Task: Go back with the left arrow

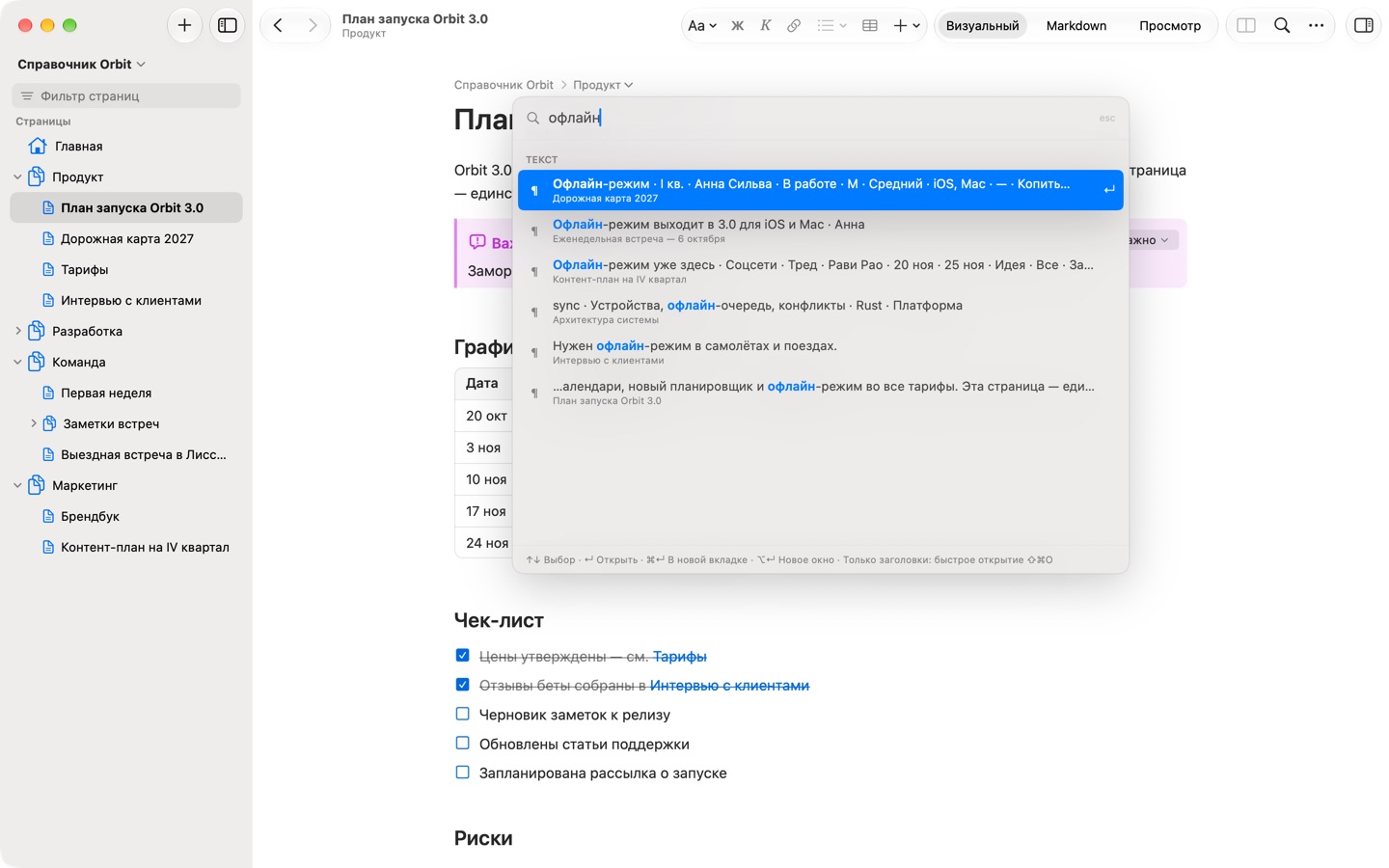Action: coord(278,26)
